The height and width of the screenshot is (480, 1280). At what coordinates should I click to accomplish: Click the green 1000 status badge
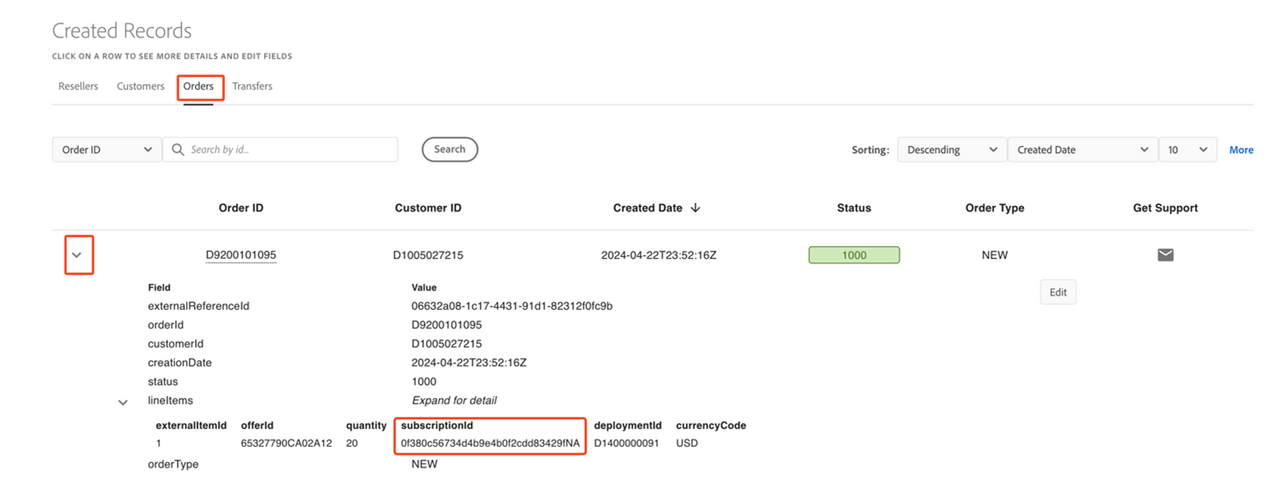click(x=854, y=255)
